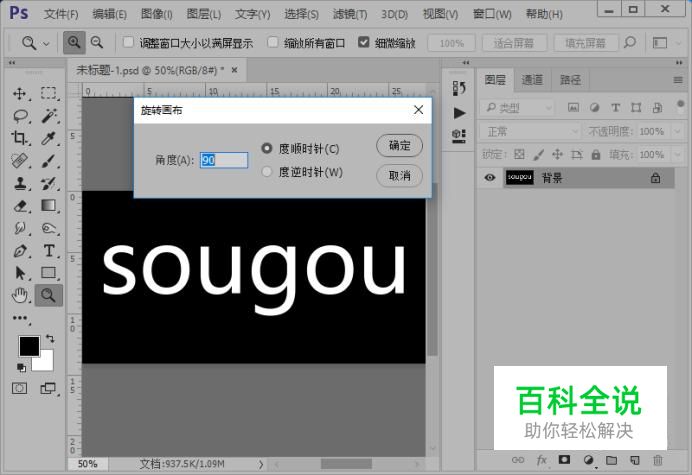Open the zoom tool preset dropdown
The image size is (692, 475).
click(46, 43)
